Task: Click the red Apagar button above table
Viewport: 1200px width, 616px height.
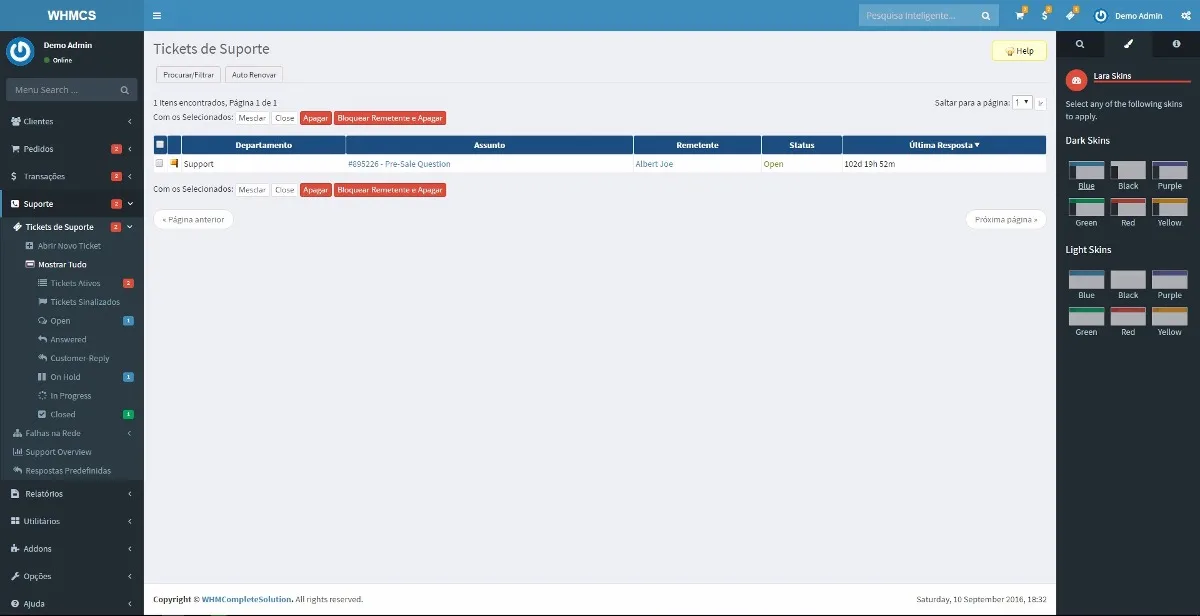Action: (x=316, y=118)
